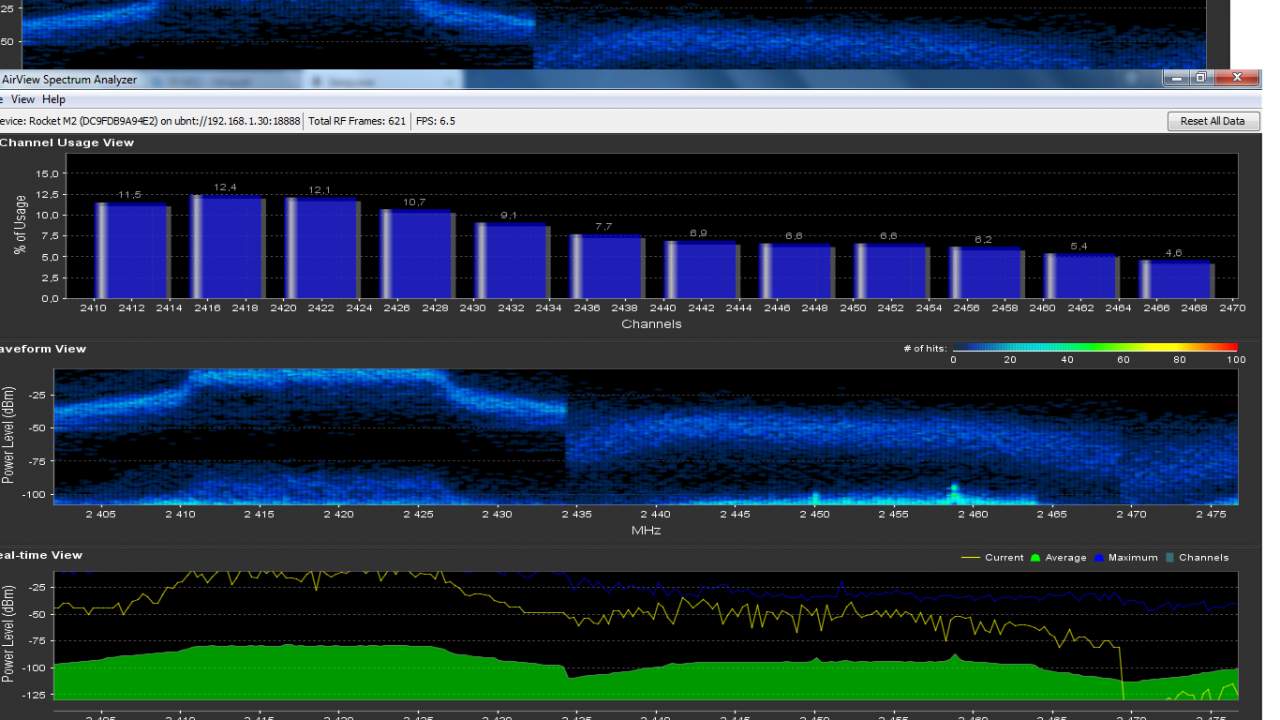Click the green Average legend icon
This screenshot has height=720, width=1280.
point(1035,558)
